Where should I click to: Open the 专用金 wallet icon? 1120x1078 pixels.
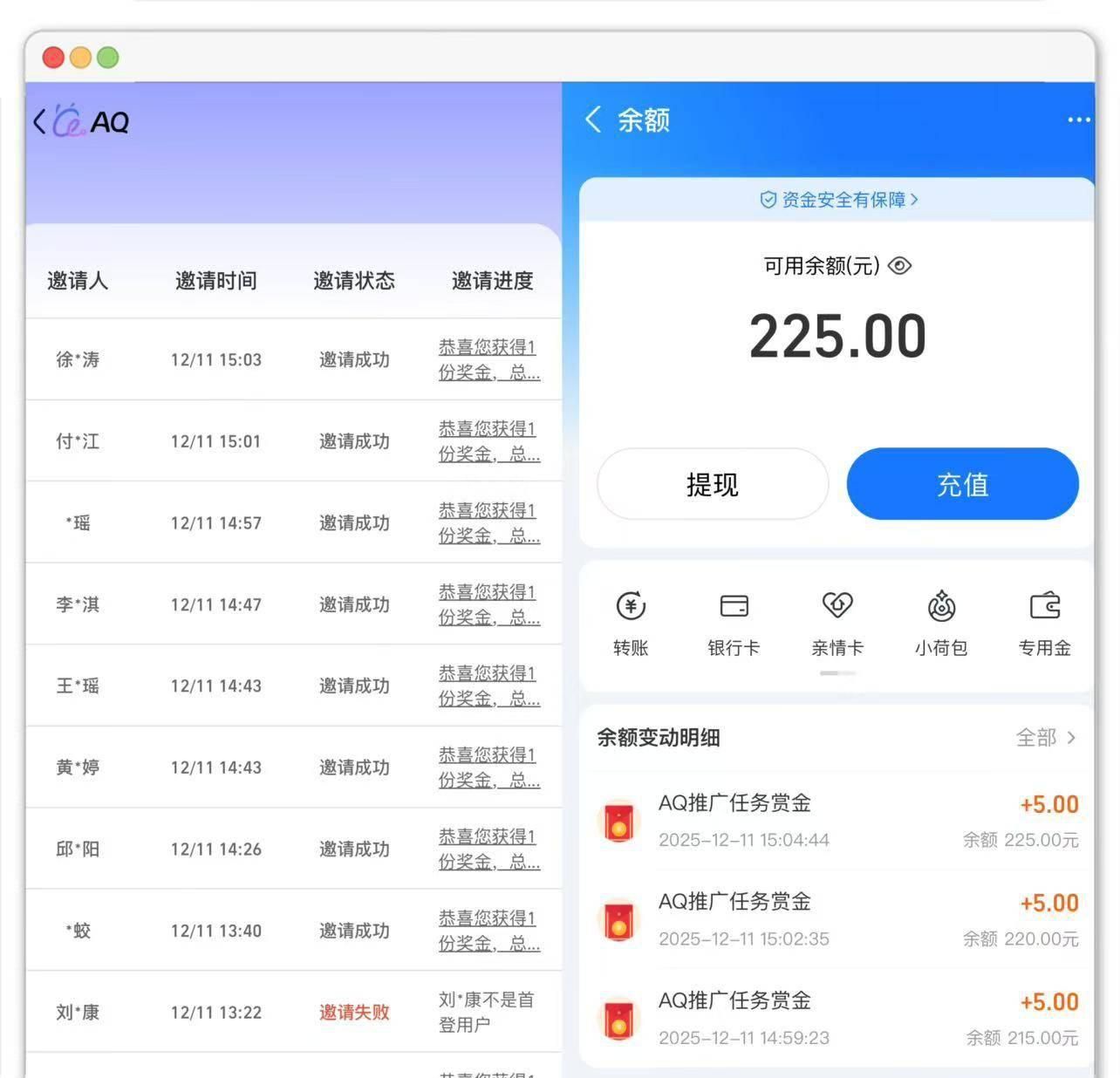pyautogui.click(x=1044, y=605)
